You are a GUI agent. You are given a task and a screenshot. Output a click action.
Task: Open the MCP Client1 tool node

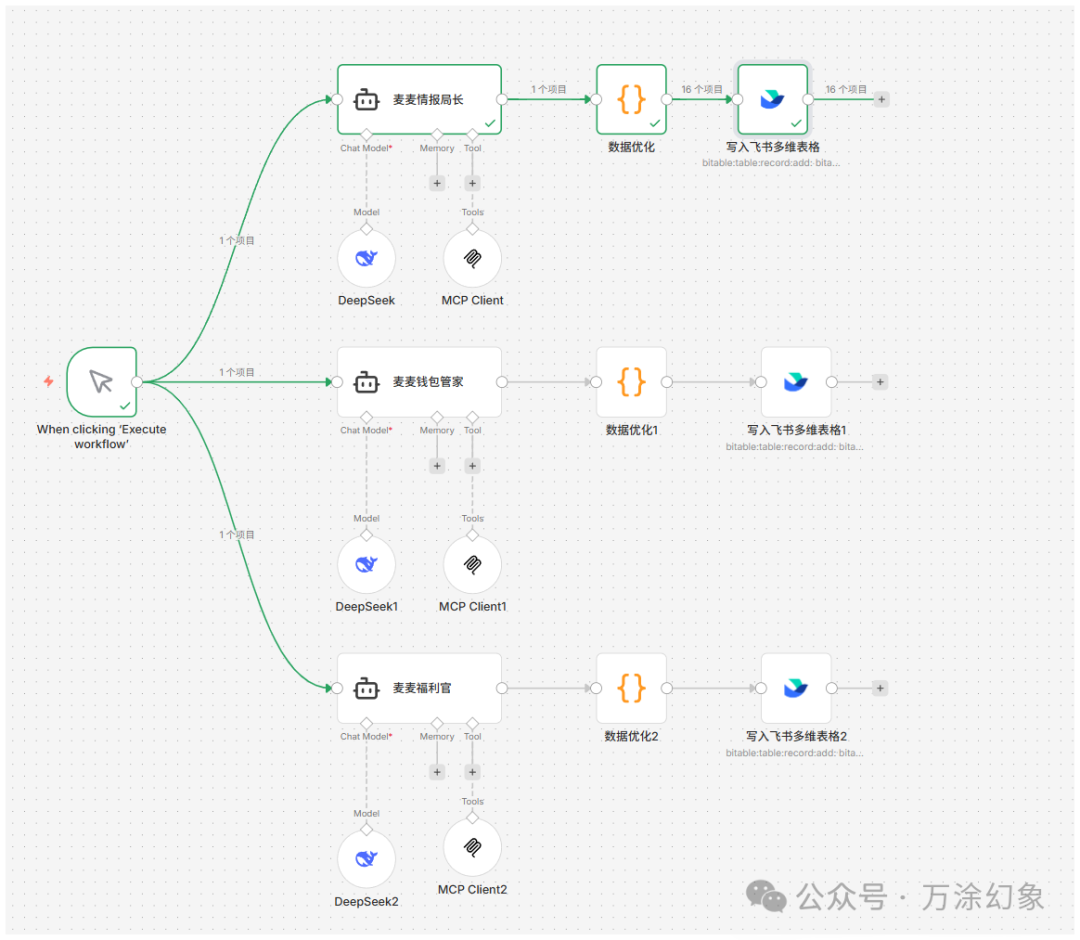coord(471,563)
